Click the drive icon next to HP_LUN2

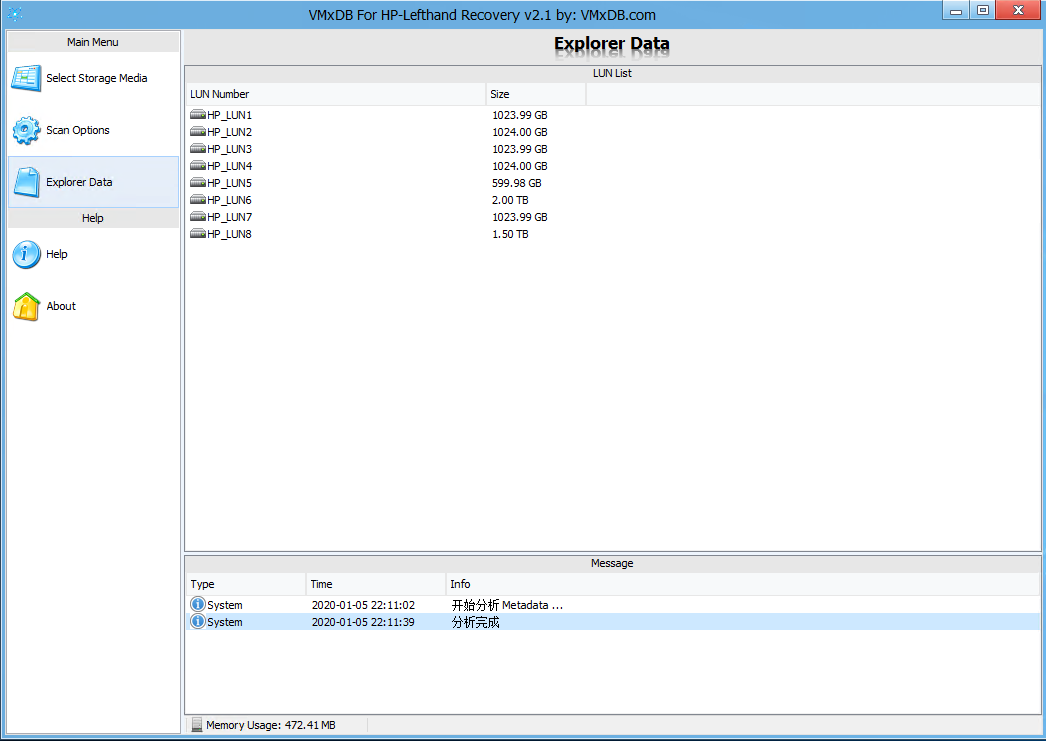coord(197,132)
